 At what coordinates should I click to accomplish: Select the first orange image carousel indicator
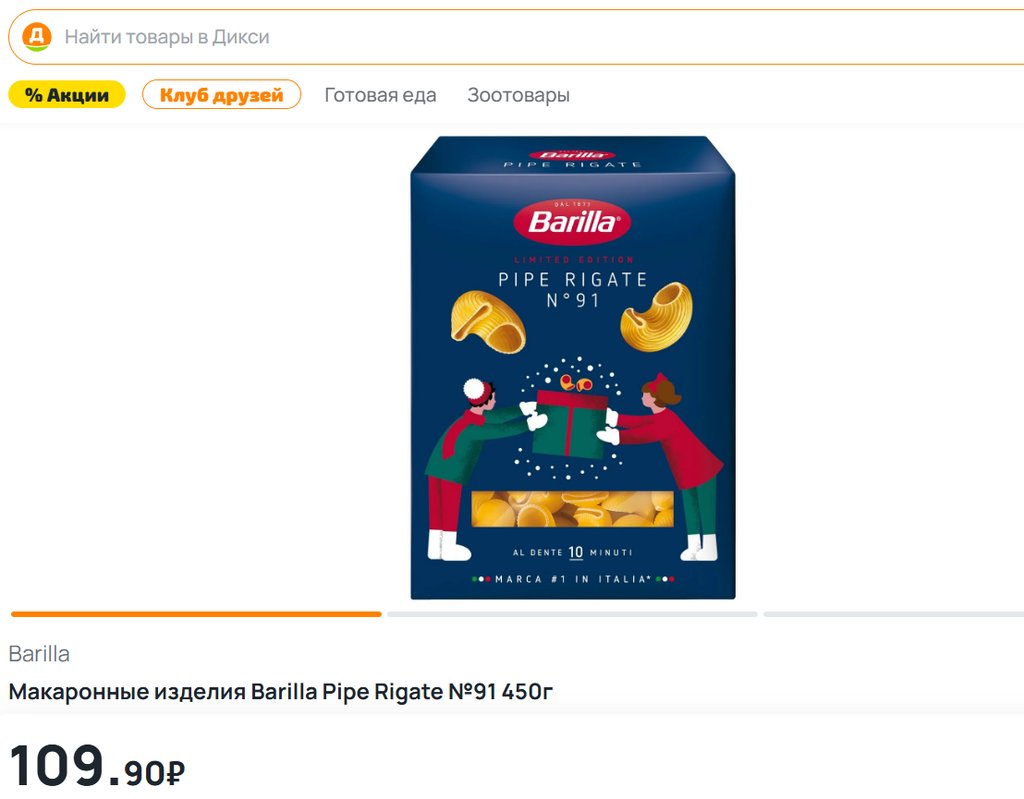tap(196, 614)
